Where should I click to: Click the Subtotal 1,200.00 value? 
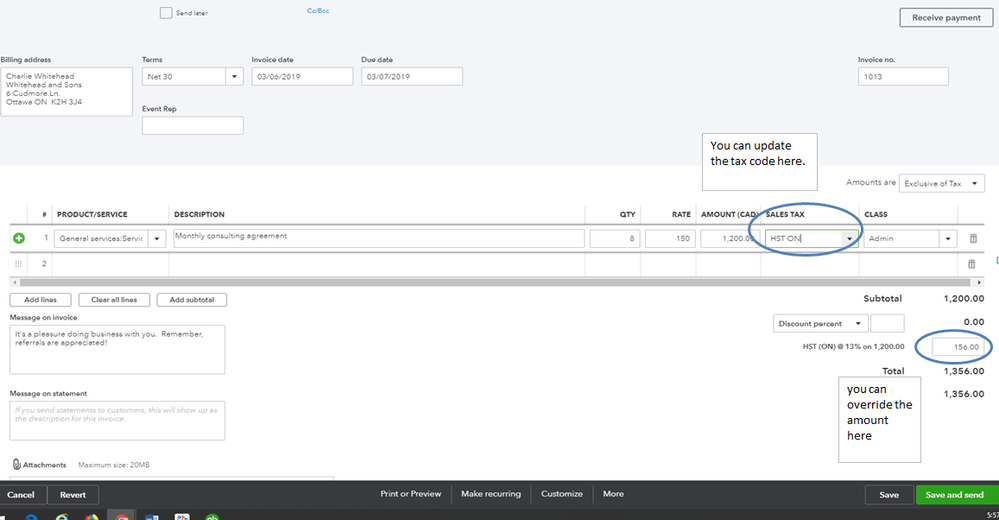(x=964, y=298)
